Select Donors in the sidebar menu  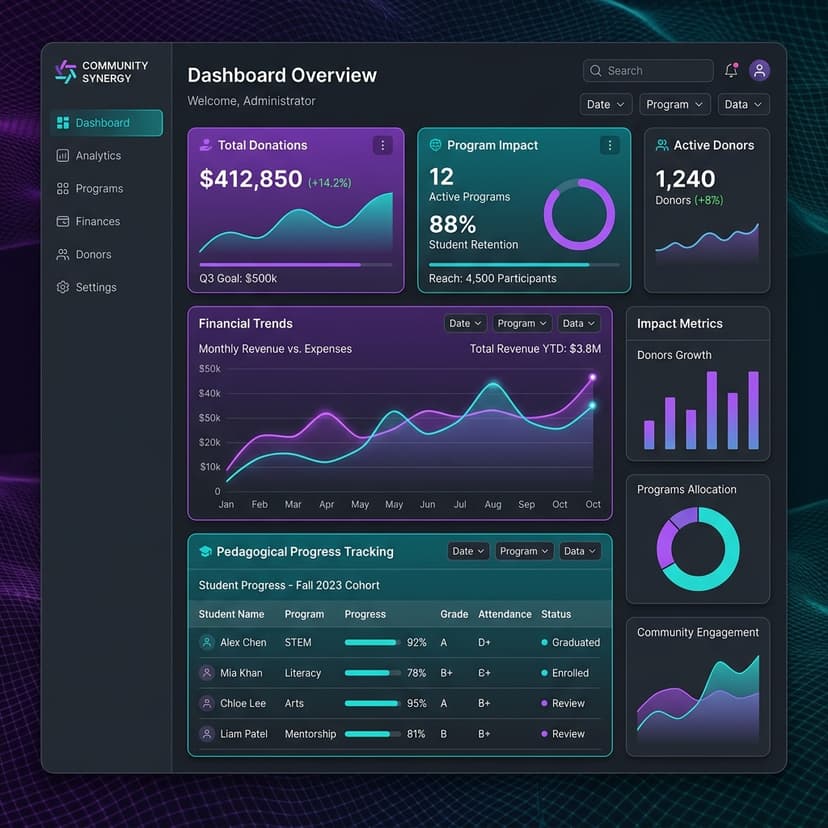pyautogui.click(x=93, y=255)
